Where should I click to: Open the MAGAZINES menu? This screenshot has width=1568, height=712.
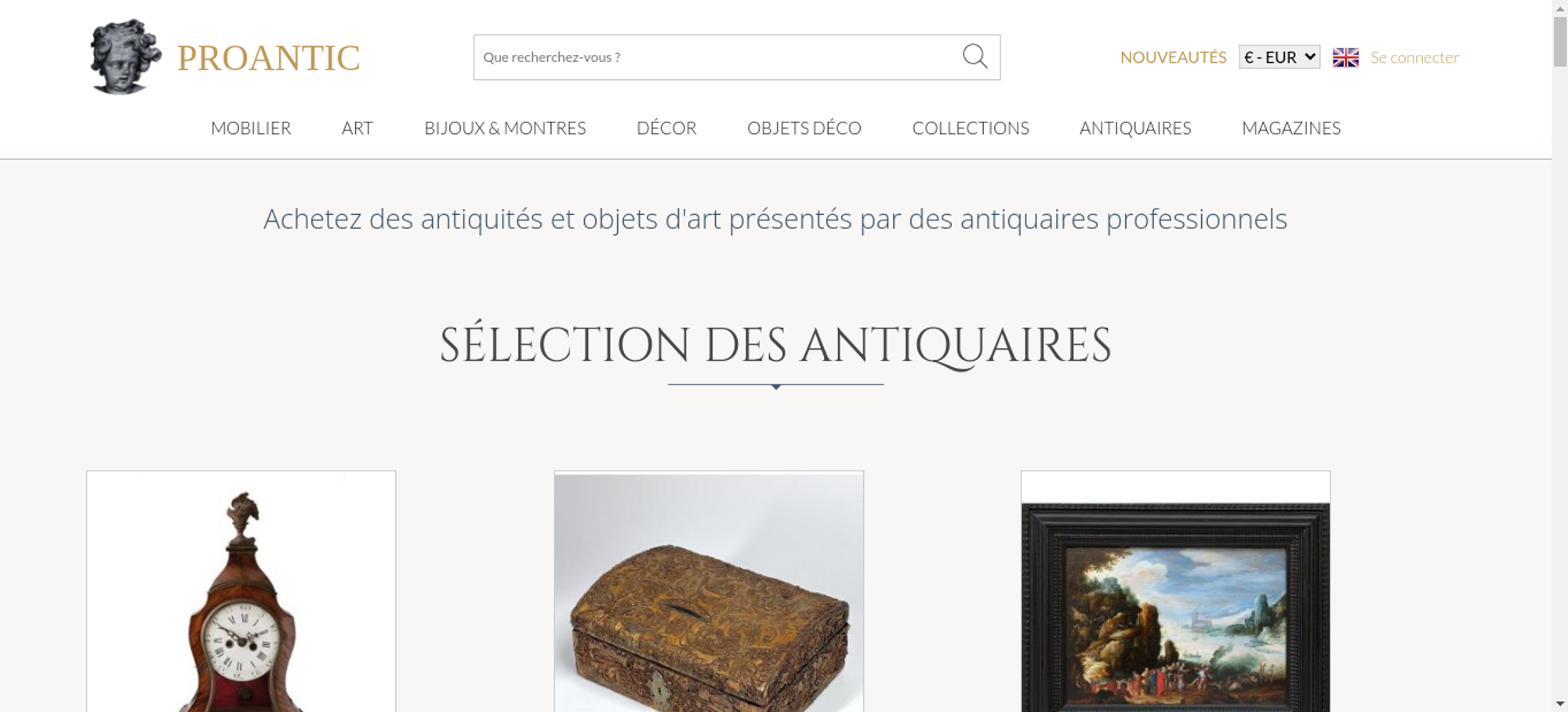(x=1291, y=128)
